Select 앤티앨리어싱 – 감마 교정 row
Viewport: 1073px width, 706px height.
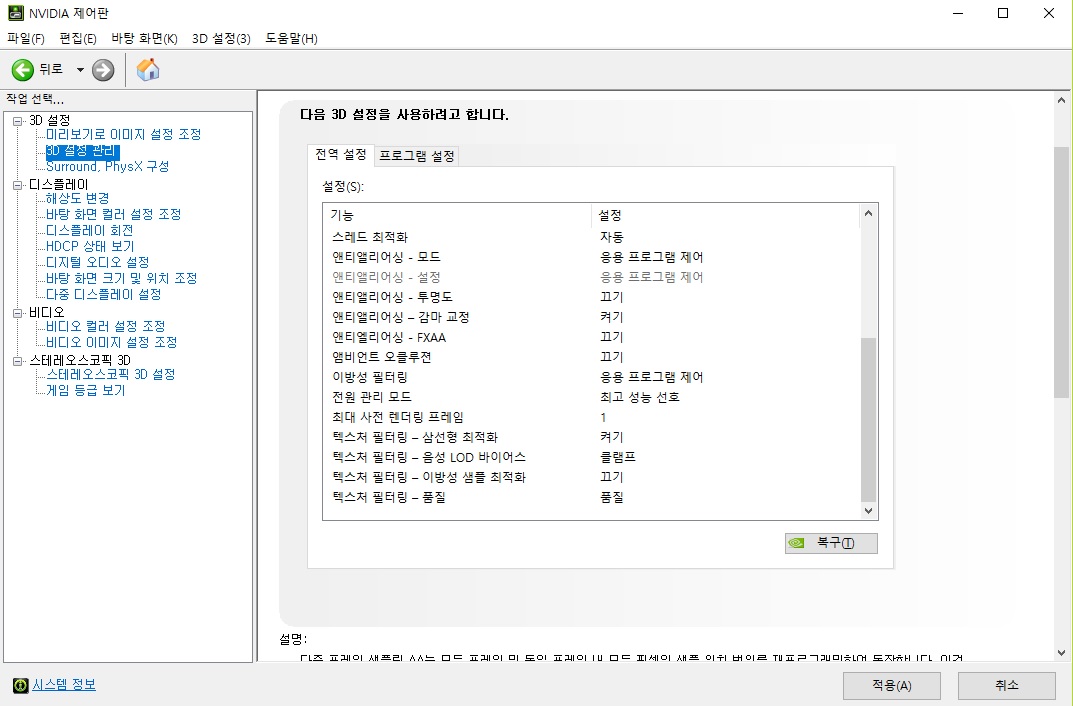tap(591, 317)
